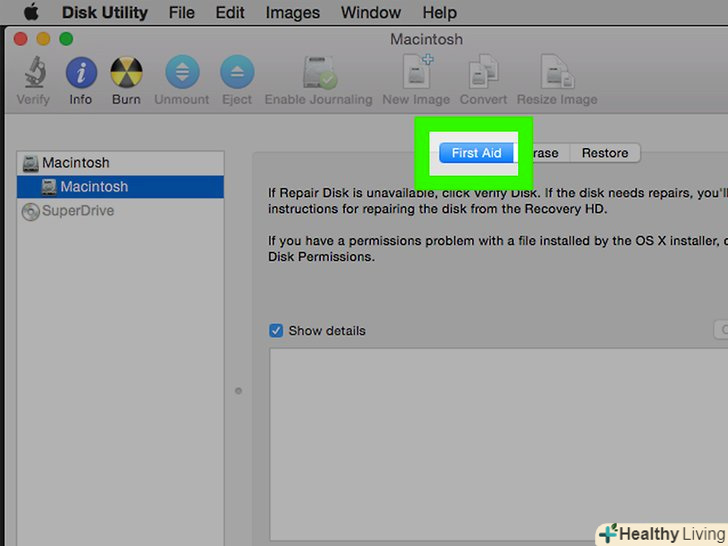Viewport: 728px width, 546px height.
Task: Click the red close window button
Action: click(20, 39)
